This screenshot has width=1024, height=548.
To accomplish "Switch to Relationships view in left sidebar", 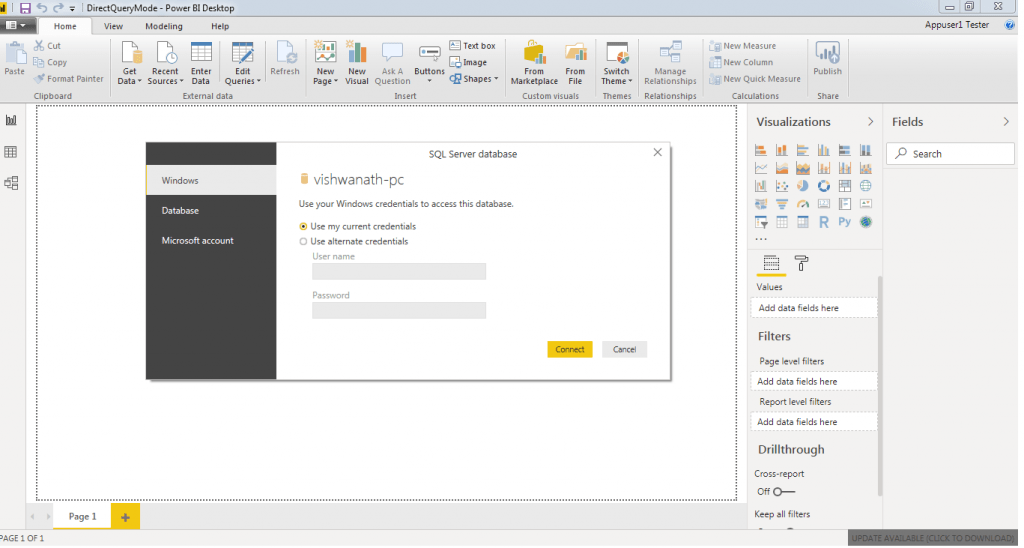I will [10, 184].
